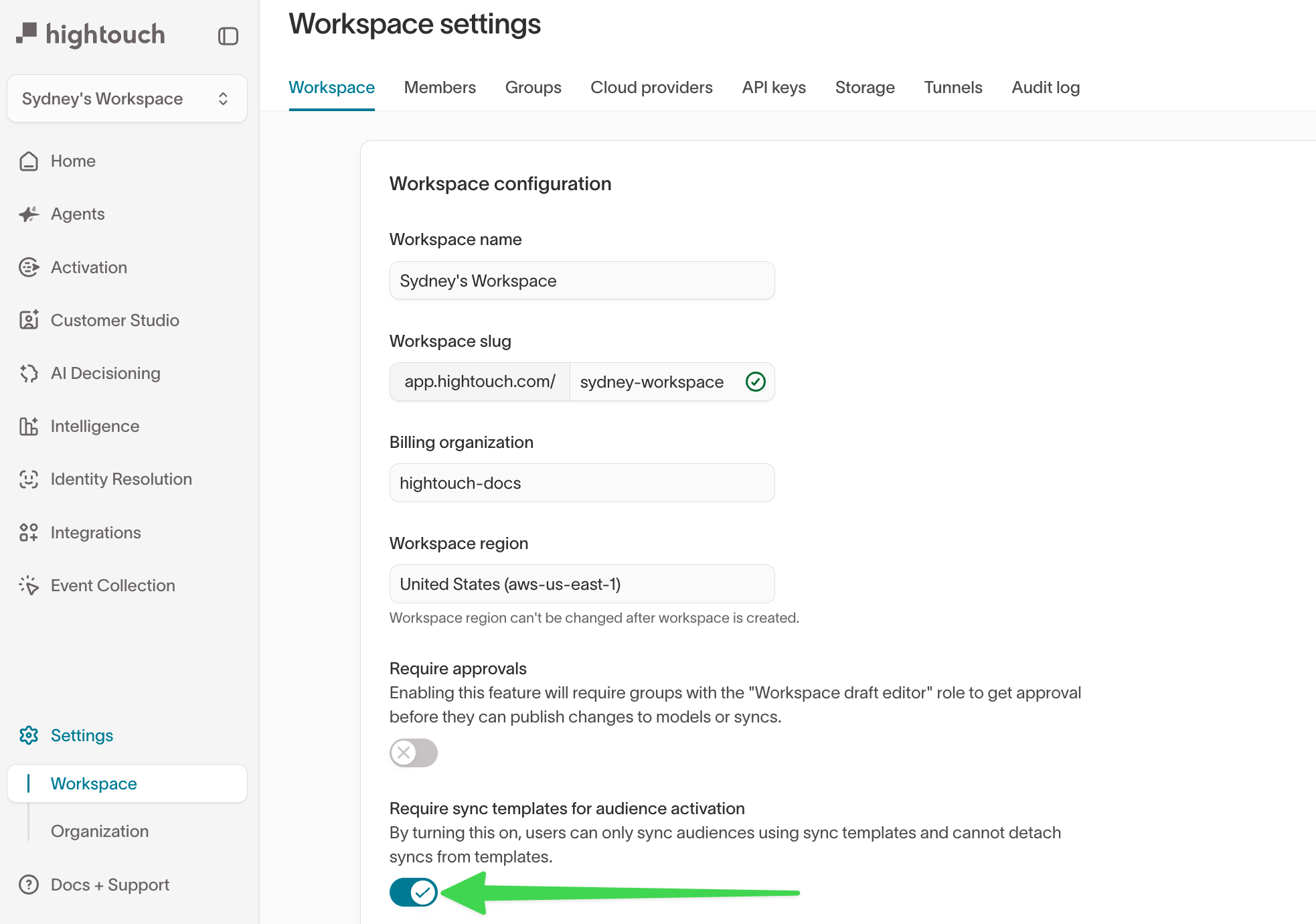Click the Agents sparkle icon

(x=29, y=214)
